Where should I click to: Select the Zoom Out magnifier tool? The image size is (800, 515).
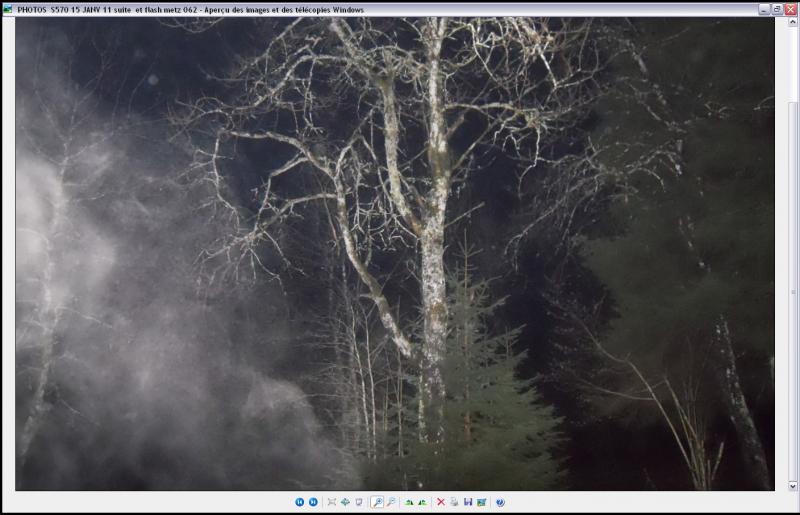391,502
